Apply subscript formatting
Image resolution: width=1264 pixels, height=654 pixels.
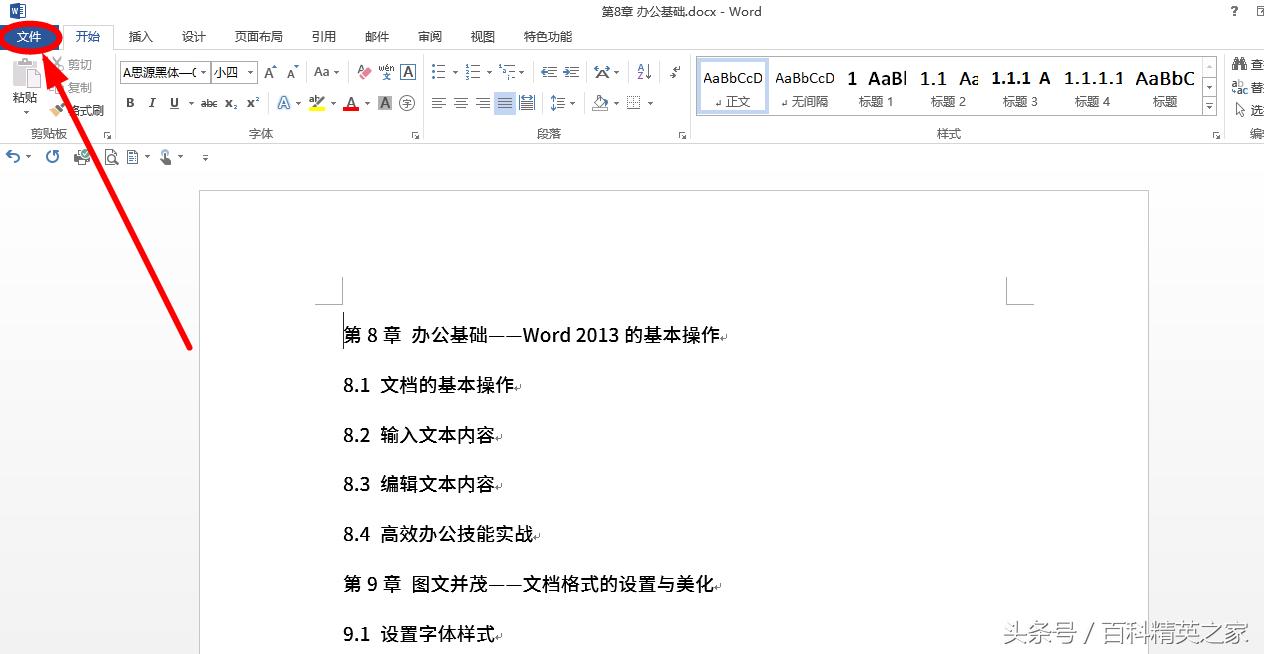coord(232,103)
